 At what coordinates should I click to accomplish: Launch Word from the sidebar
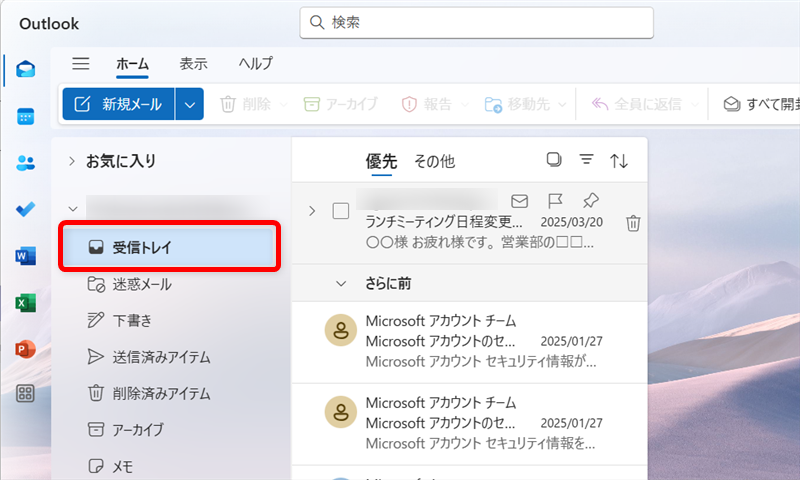(x=25, y=256)
